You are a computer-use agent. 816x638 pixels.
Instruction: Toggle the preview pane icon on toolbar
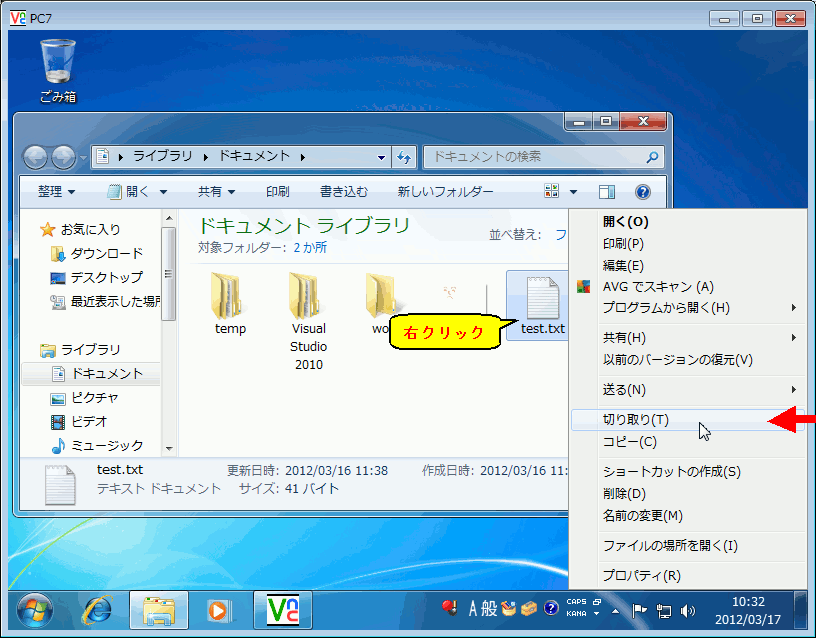(x=608, y=191)
